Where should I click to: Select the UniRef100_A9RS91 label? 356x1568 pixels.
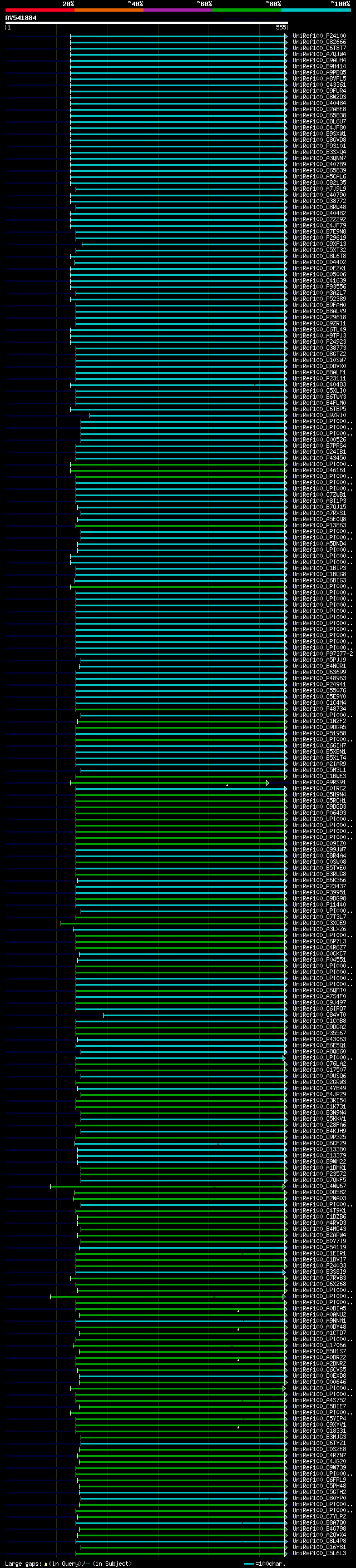tap(319, 782)
